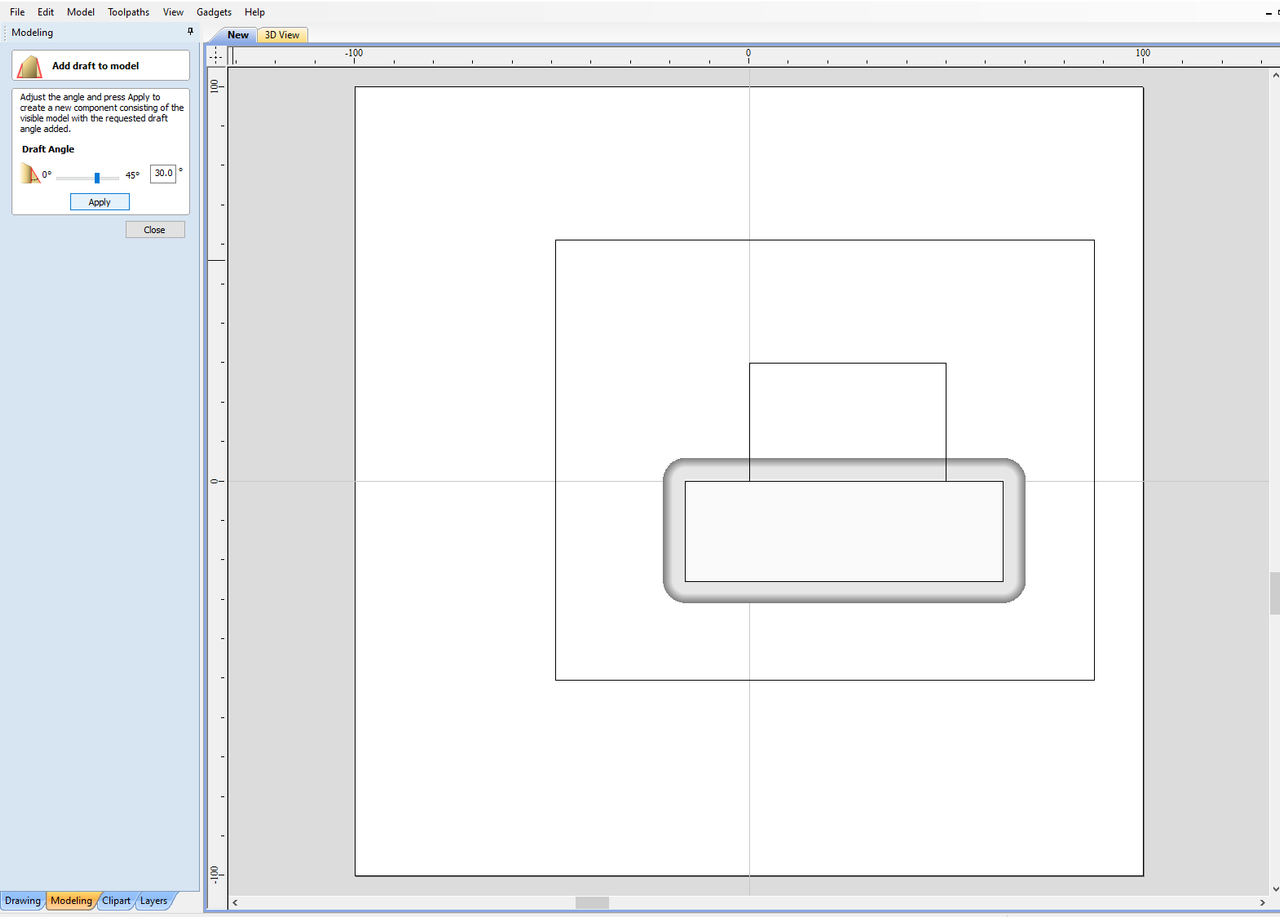Screen dimensions: 1280x917
Task: Click the Draft Angle heading
Action: [48, 149]
